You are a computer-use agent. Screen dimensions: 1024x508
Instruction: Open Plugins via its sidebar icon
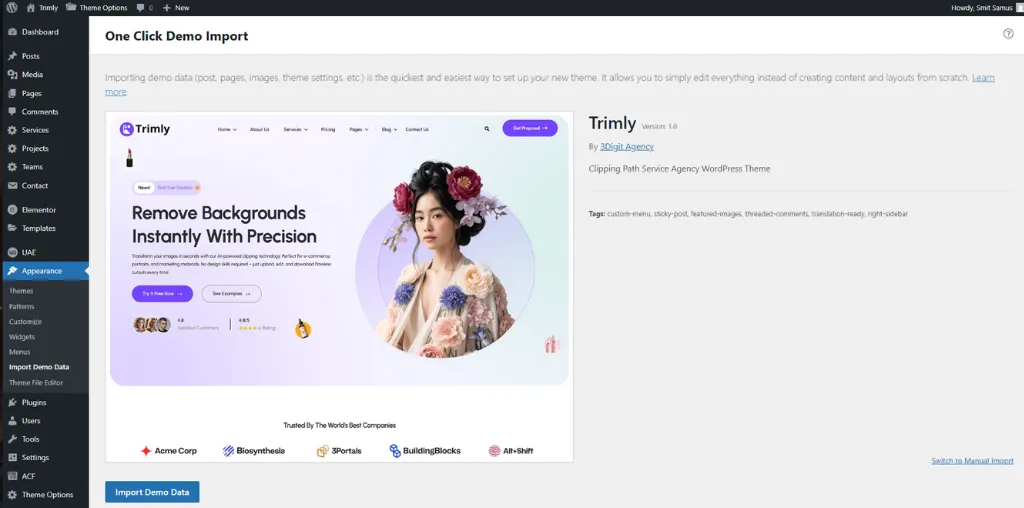[x=12, y=402]
